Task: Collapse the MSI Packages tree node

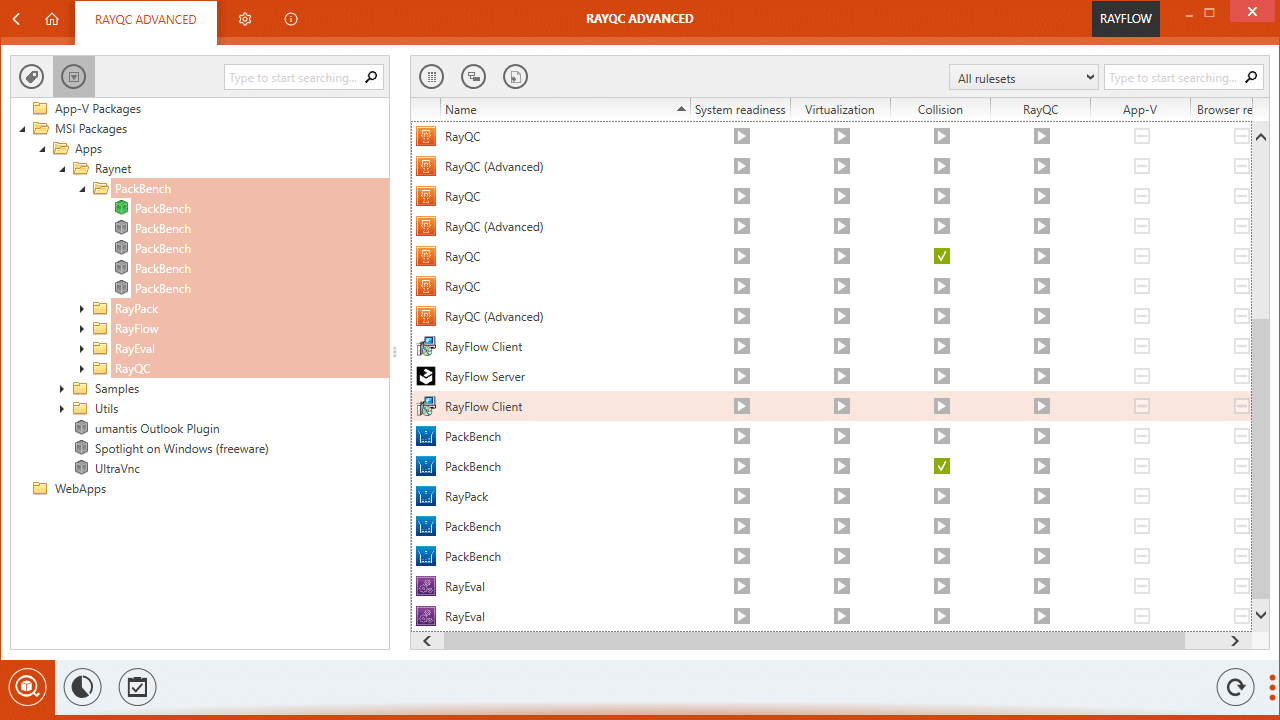Action: pyautogui.click(x=23, y=129)
